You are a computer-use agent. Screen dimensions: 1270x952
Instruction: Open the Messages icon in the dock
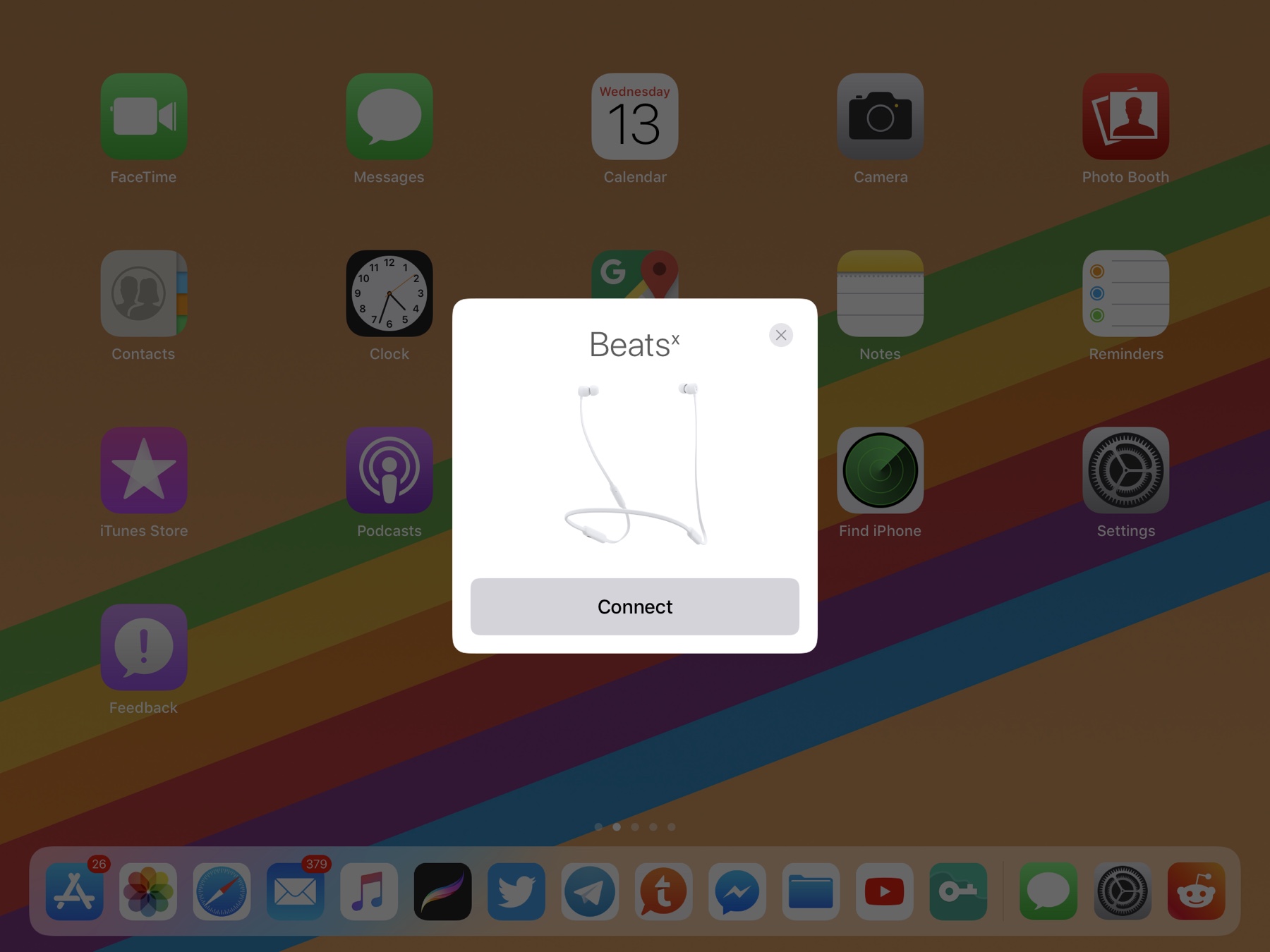click(x=1048, y=891)
